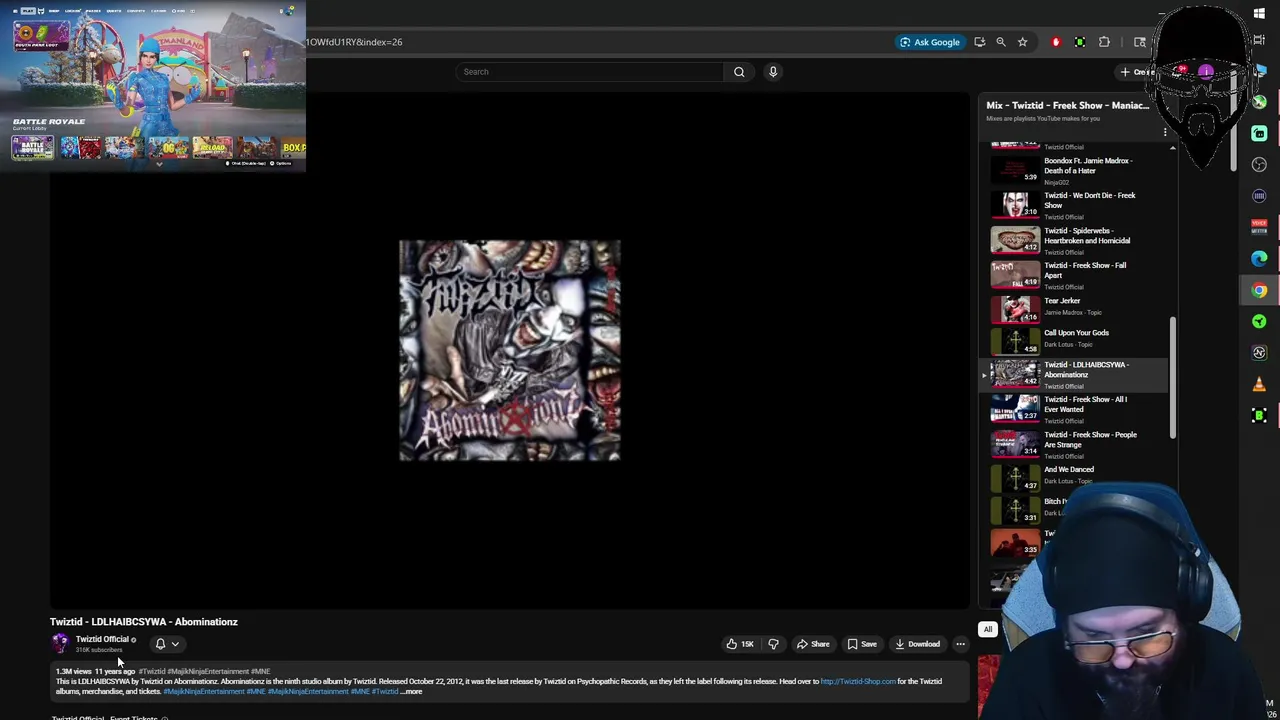Click the Download button
The width and height of the screenshot is (1280, 720).
coord(917,644)
